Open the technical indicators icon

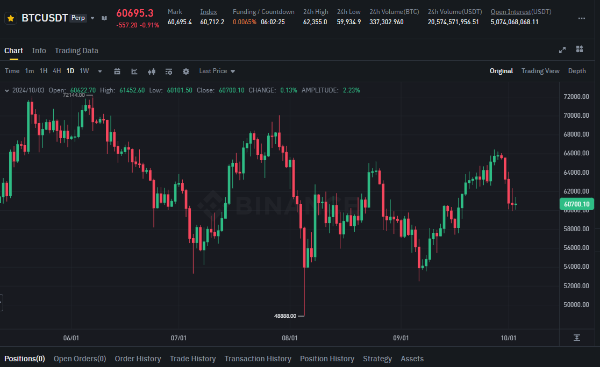[169, 72]
